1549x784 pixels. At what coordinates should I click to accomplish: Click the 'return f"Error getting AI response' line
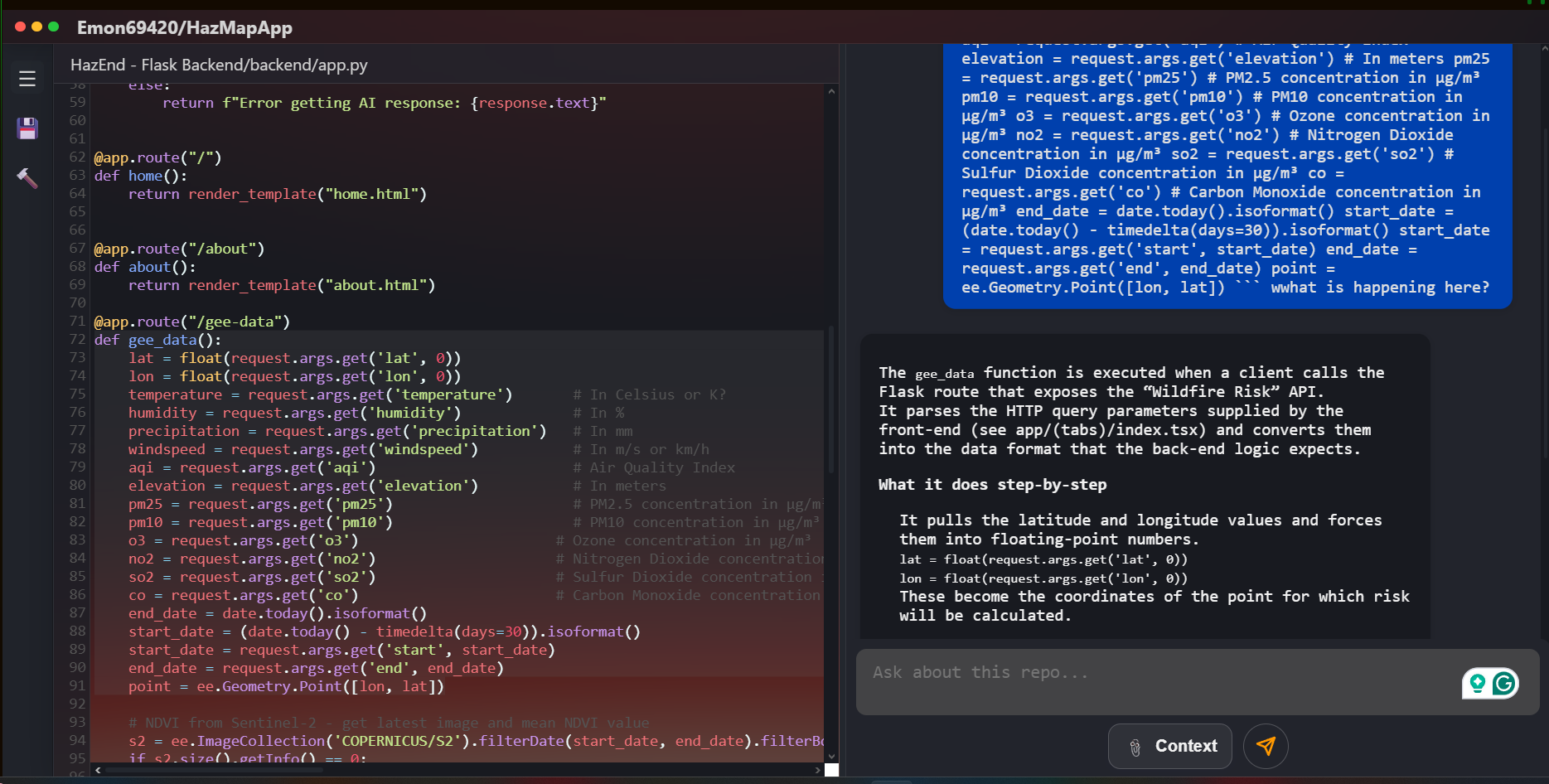tap(385, 103)
